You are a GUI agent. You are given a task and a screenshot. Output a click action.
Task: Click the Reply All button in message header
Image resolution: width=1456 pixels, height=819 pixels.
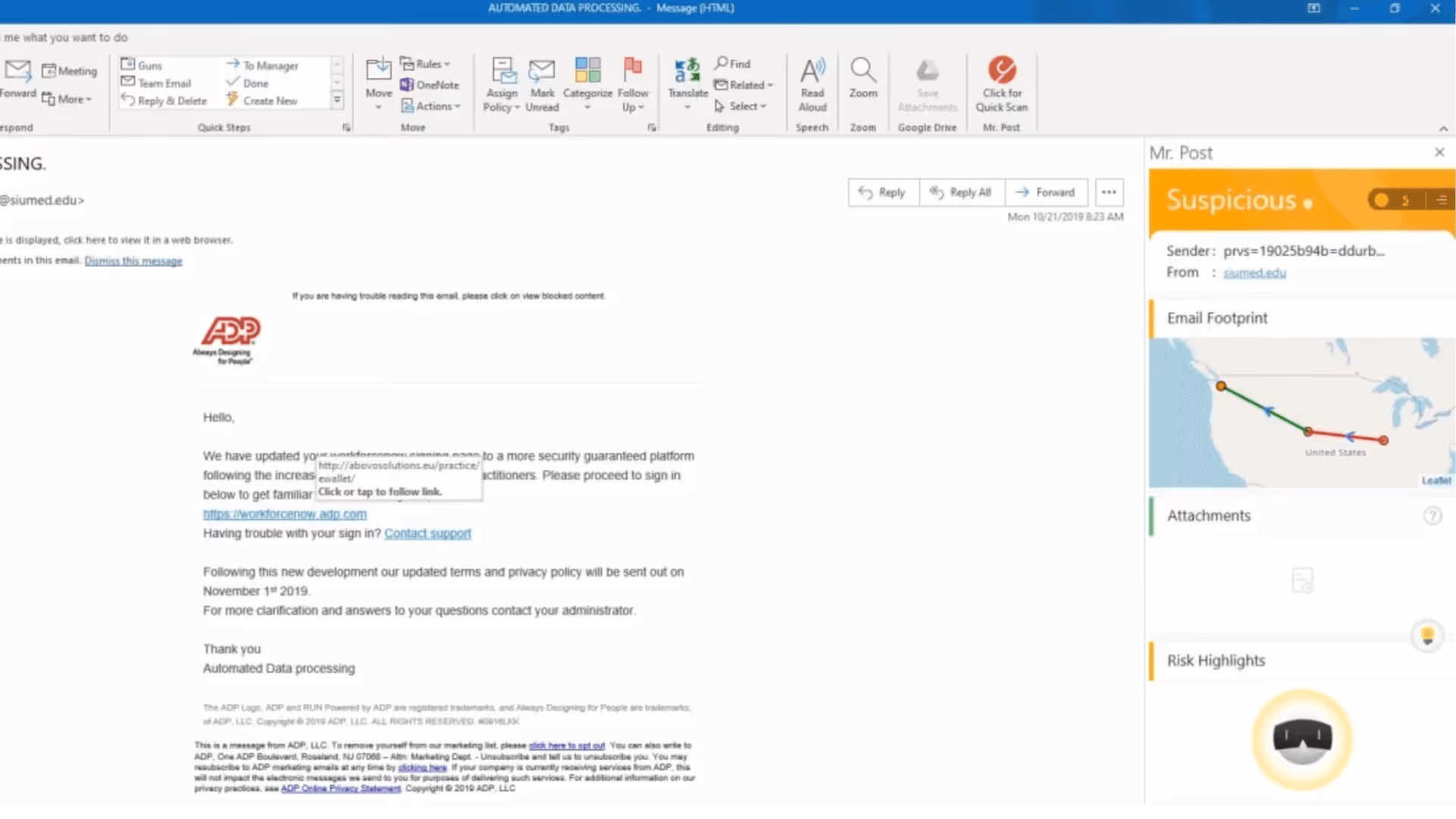point(962,193)
